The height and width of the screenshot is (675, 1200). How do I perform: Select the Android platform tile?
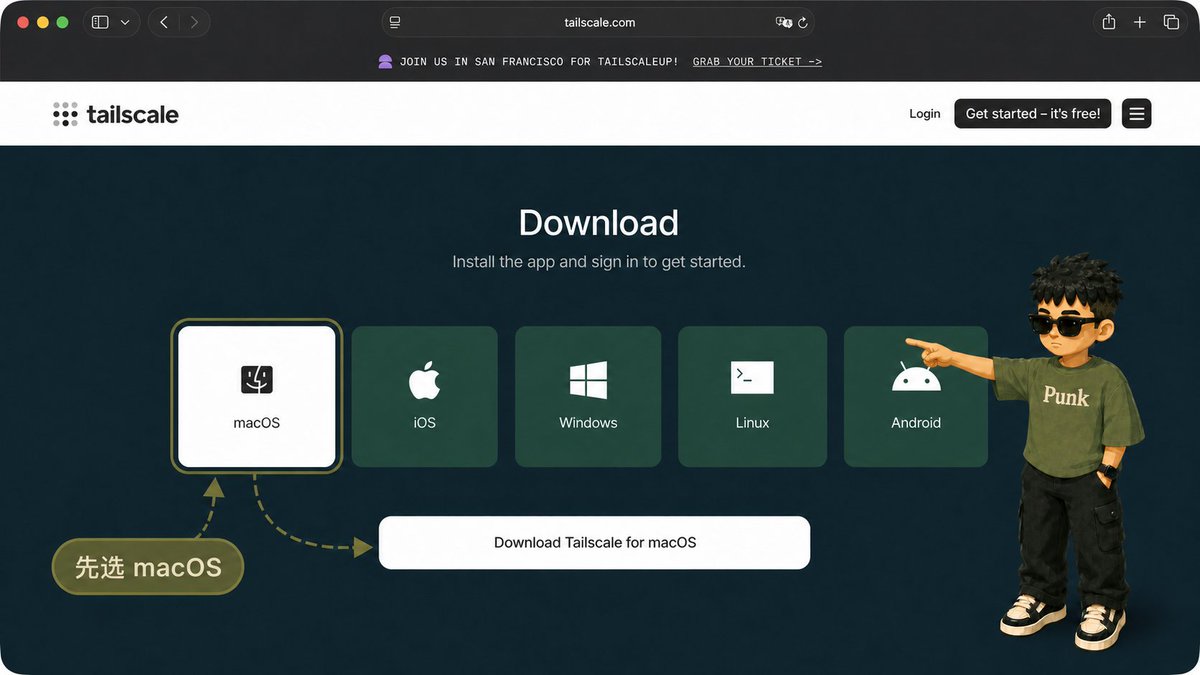point(916,396)
